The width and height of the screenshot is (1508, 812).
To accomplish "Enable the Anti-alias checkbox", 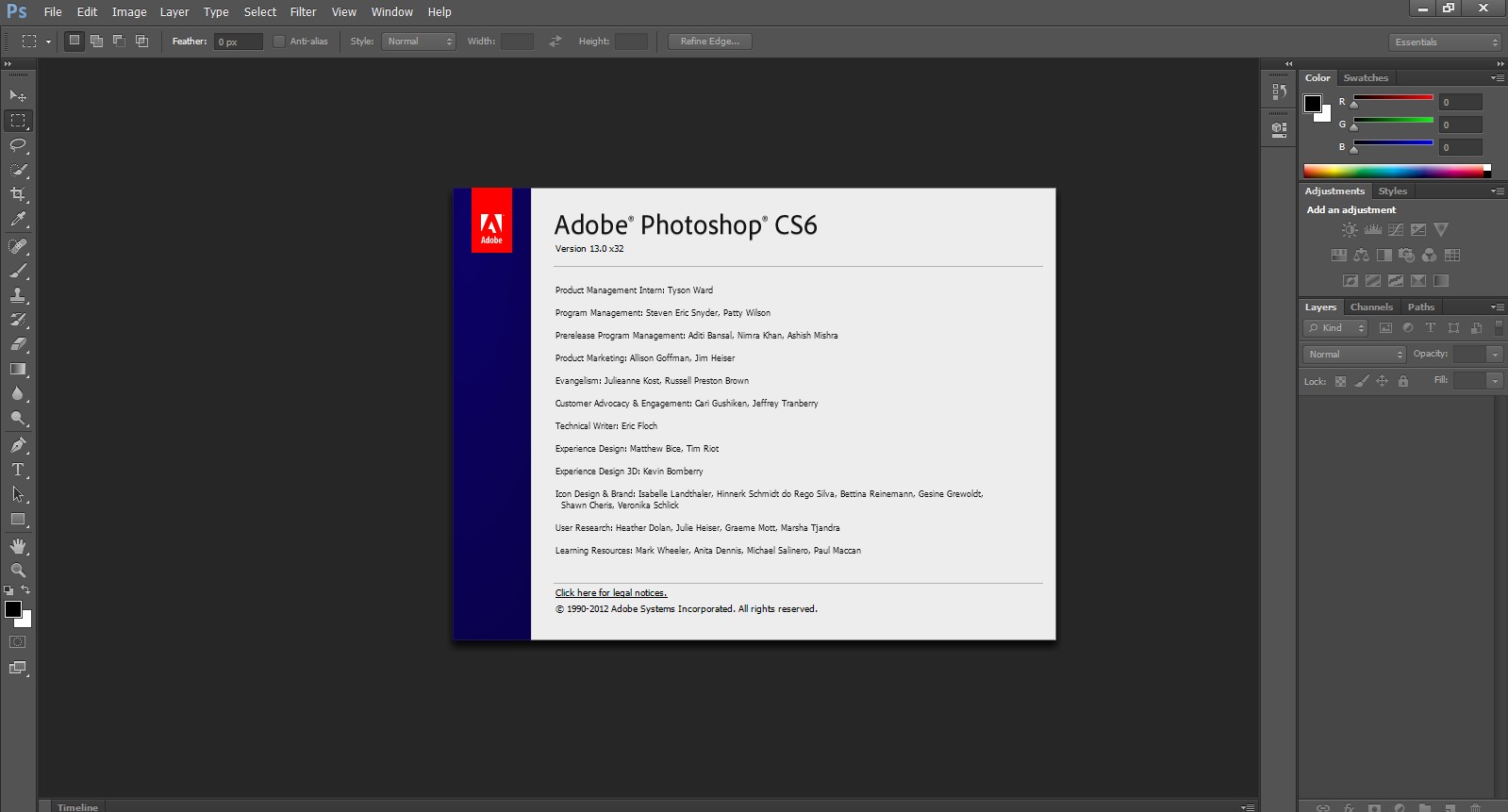I will tap(279, 41).
